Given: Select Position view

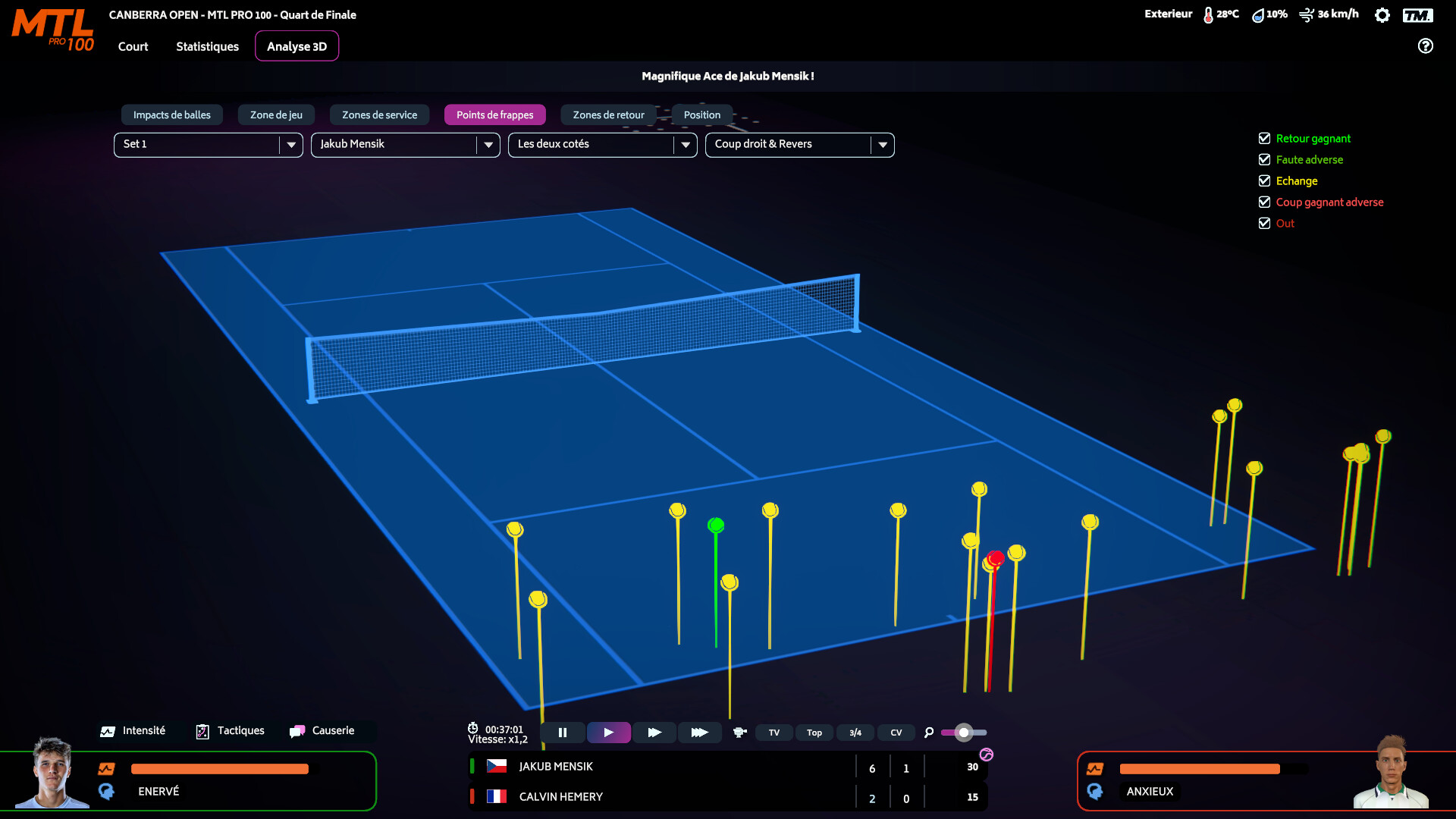Looking at the screenshot, I should [702, 115].
